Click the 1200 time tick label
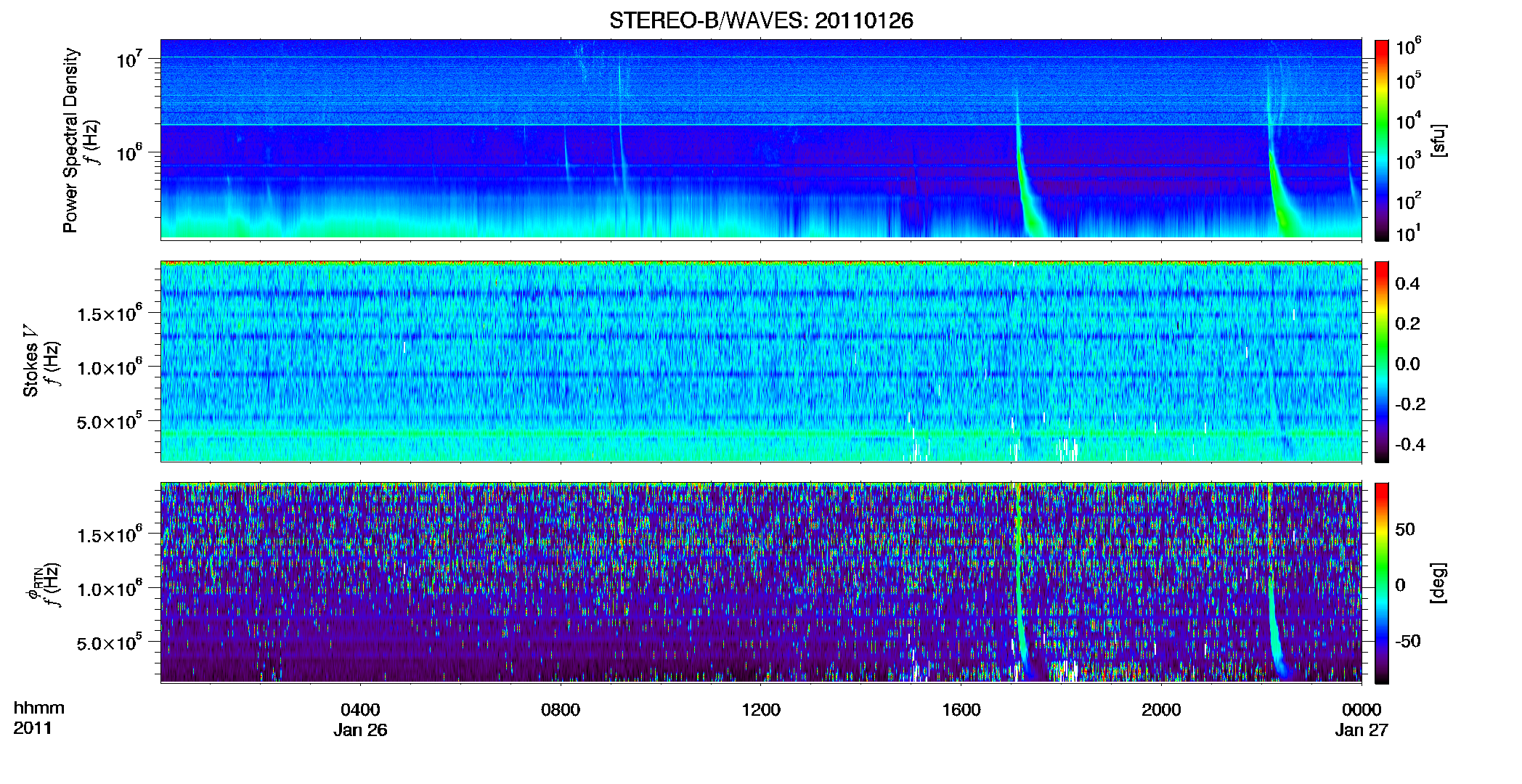 (761, 709)
